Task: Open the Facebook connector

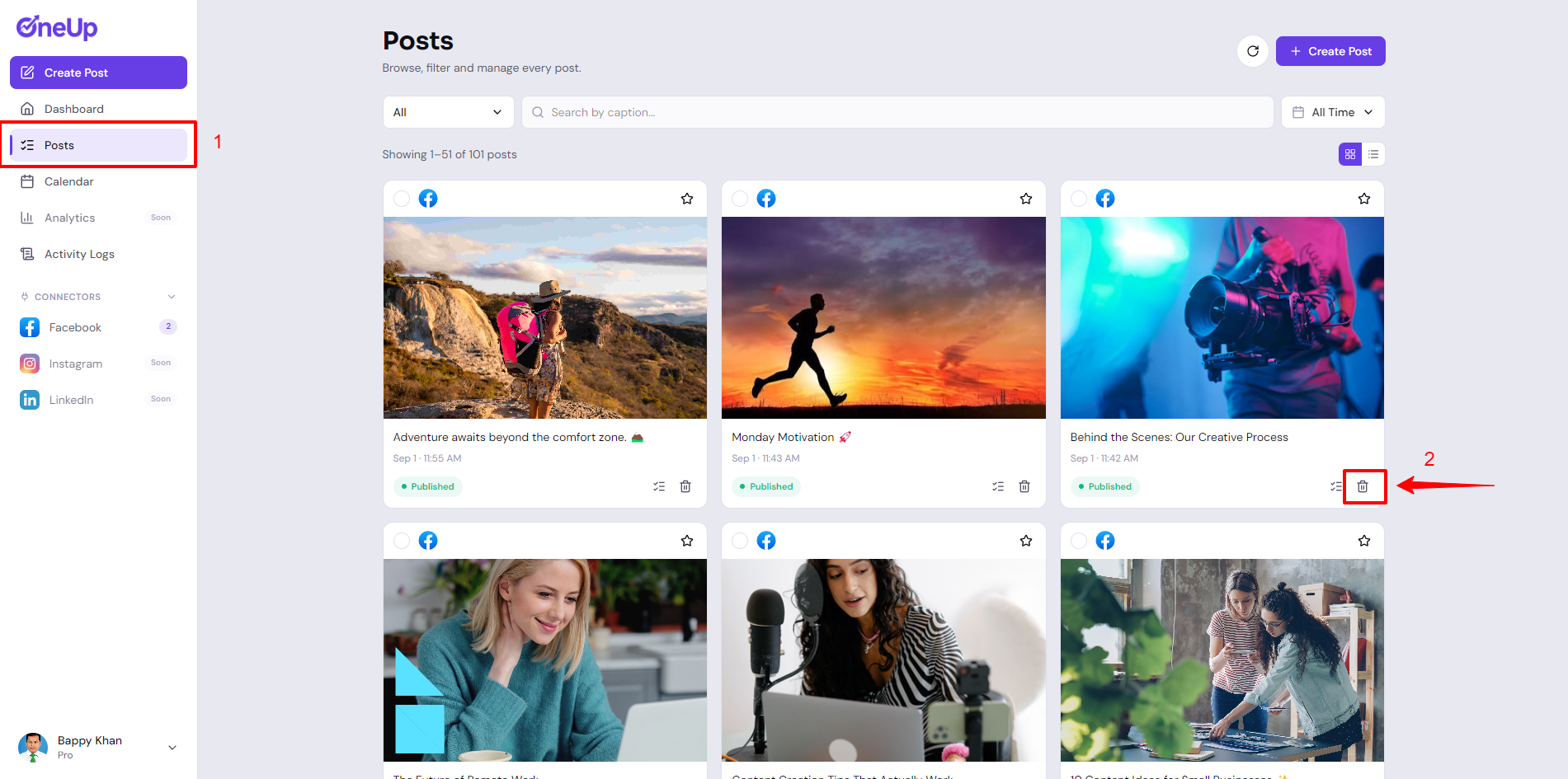Action: point(98,327)
